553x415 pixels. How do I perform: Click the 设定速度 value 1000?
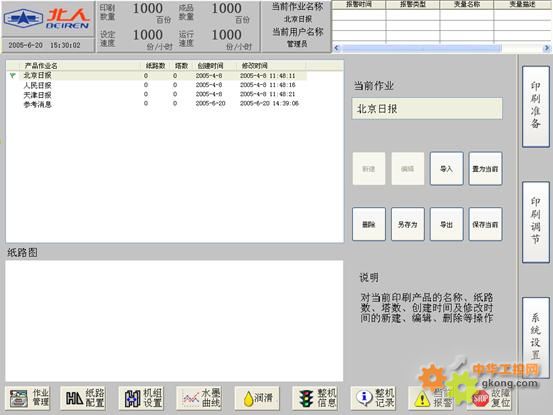pyautogui.click(x=148, y=35)
